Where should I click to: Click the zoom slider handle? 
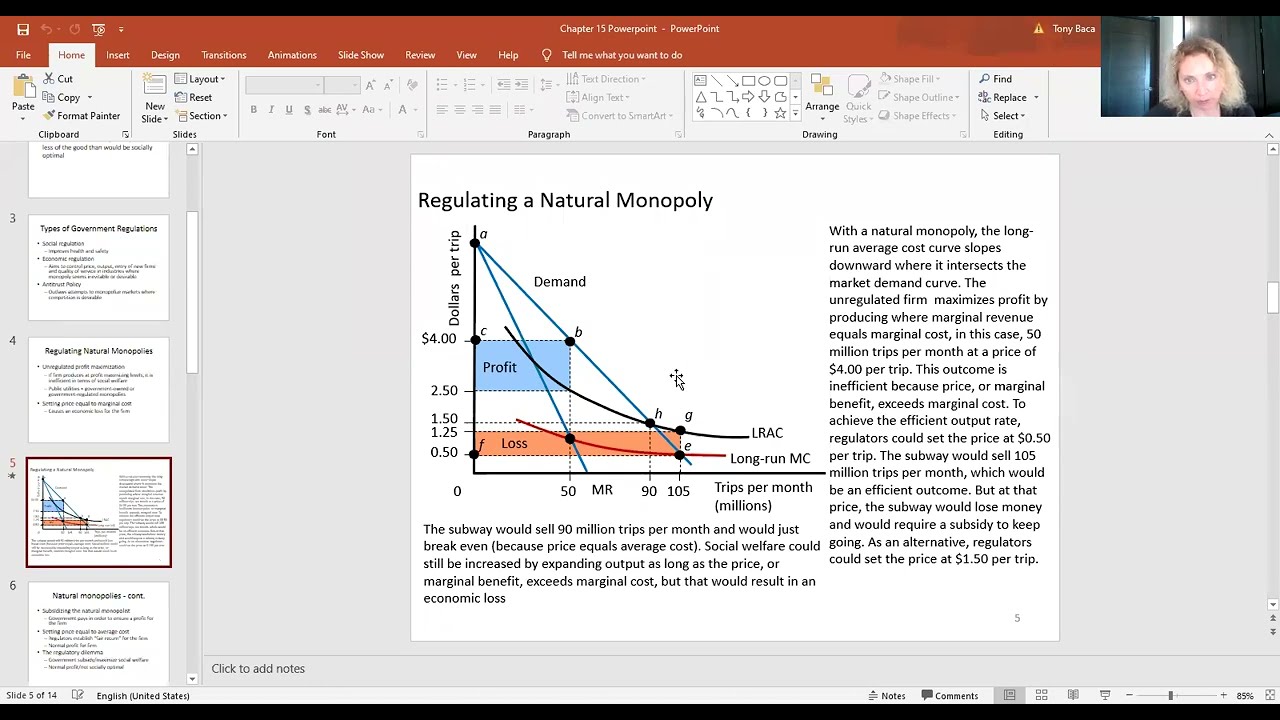tap(1170, 695)
